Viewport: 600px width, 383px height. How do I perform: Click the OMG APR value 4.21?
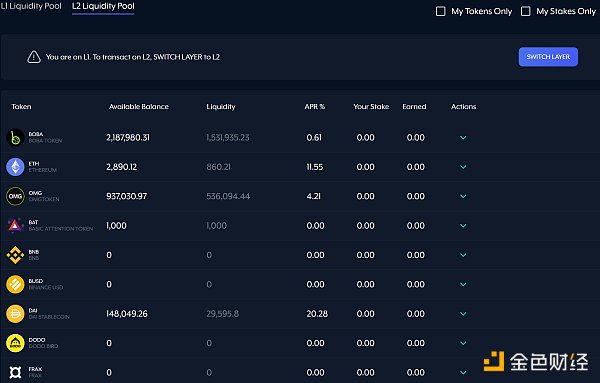[313, 196]
